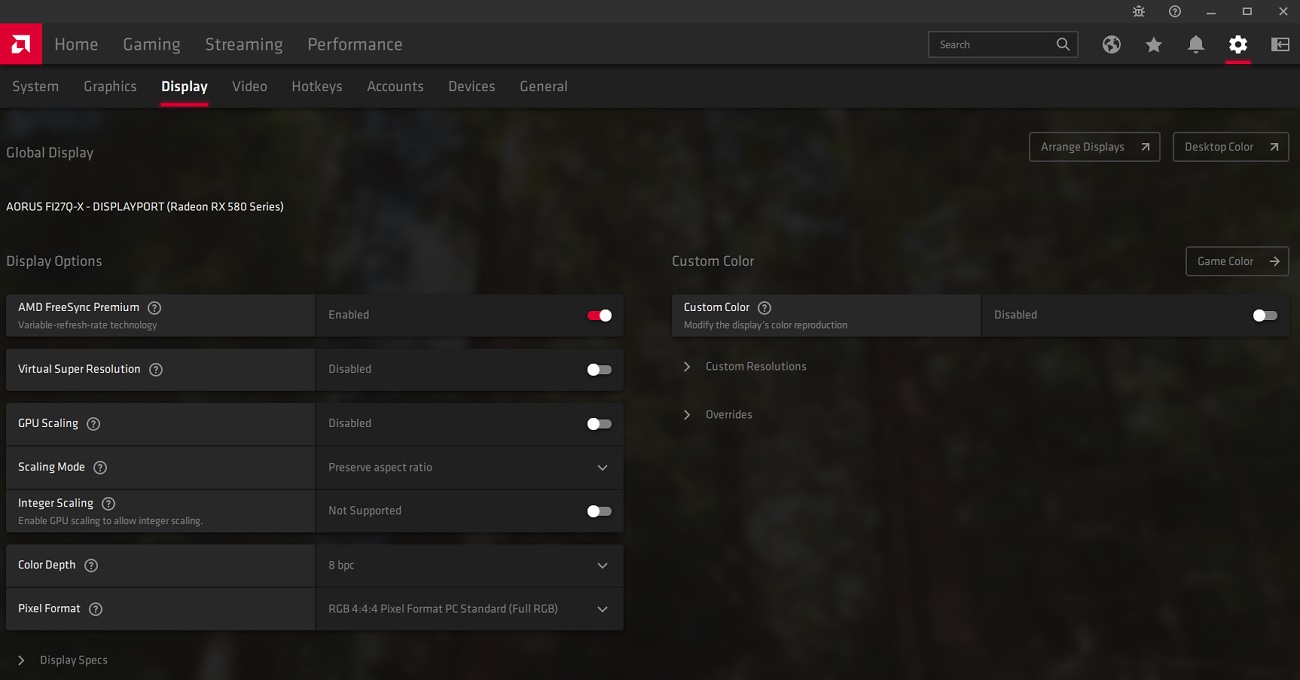Image resolution: width=1300 pixels, height=680 pixels.
Task: Click the Desktop Color button
Action: (1231, 147)
